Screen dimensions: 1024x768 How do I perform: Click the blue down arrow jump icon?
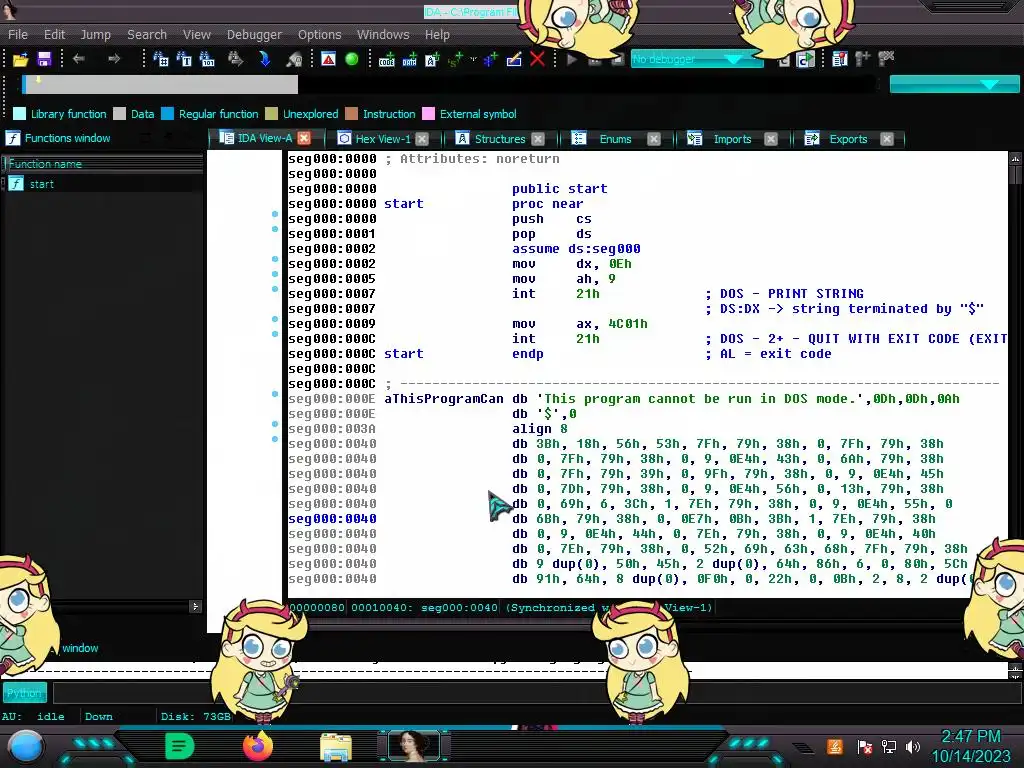(264, 59)
